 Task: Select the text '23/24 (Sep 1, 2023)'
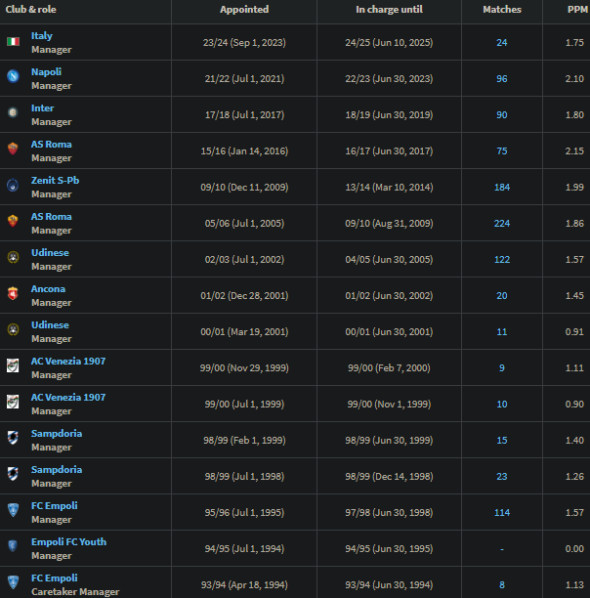244,42
